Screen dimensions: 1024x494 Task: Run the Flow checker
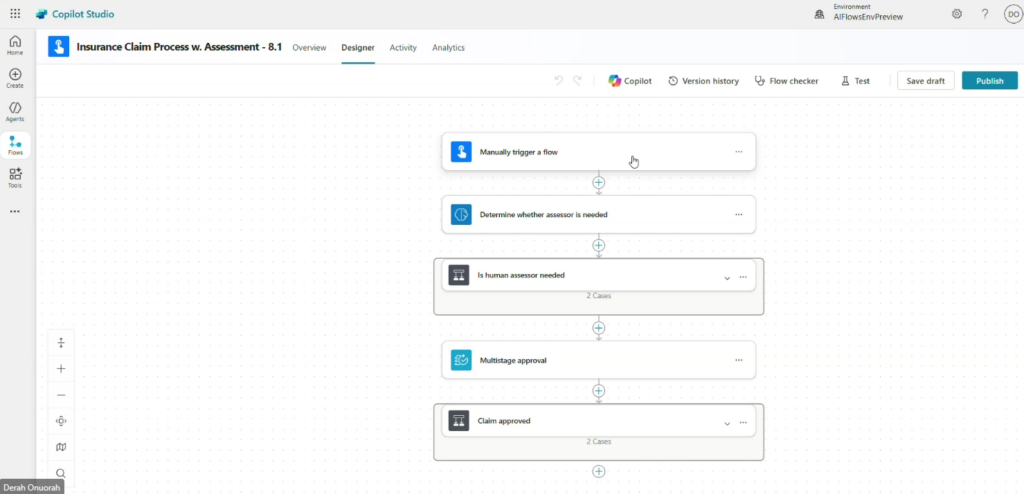click(x=787, y=81)
